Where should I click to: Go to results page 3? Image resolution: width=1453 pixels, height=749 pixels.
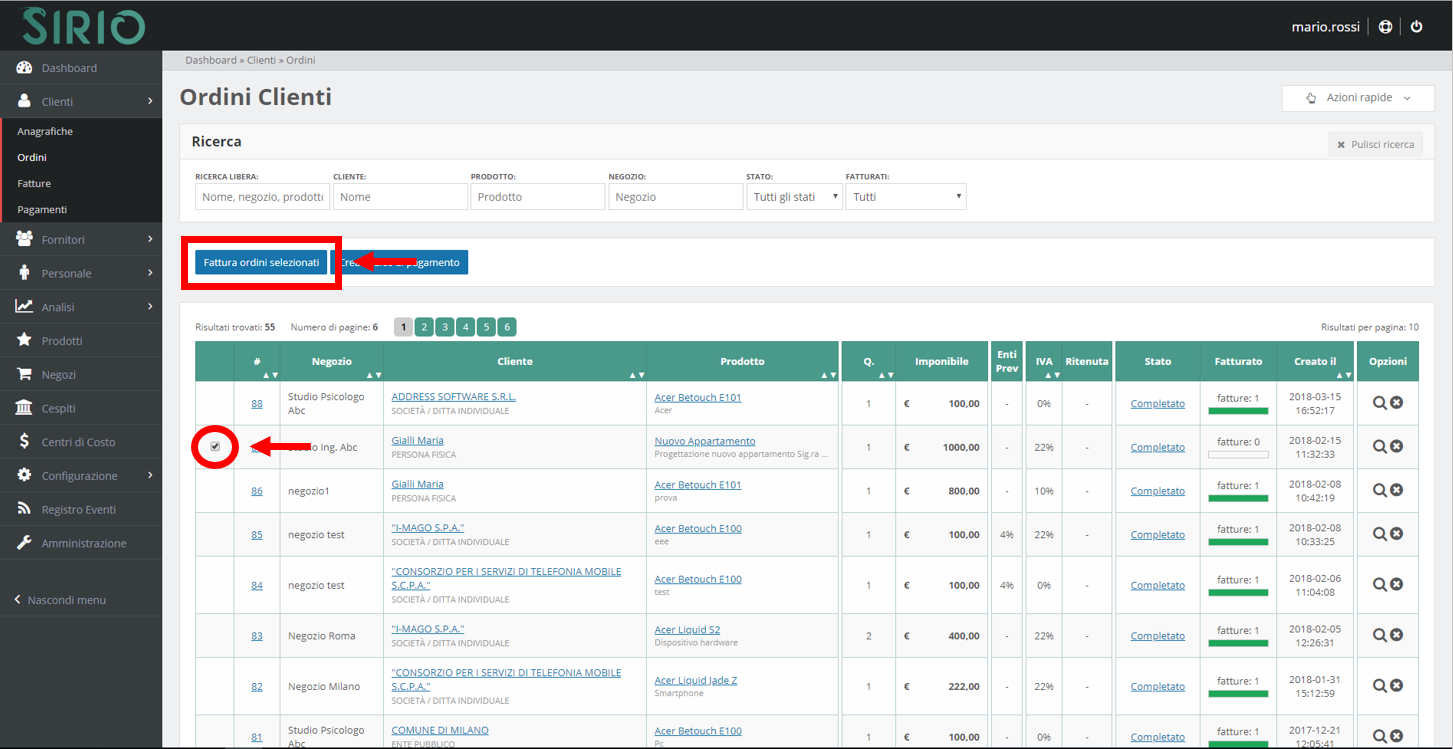pyautogui.click(x=444, y=327)
